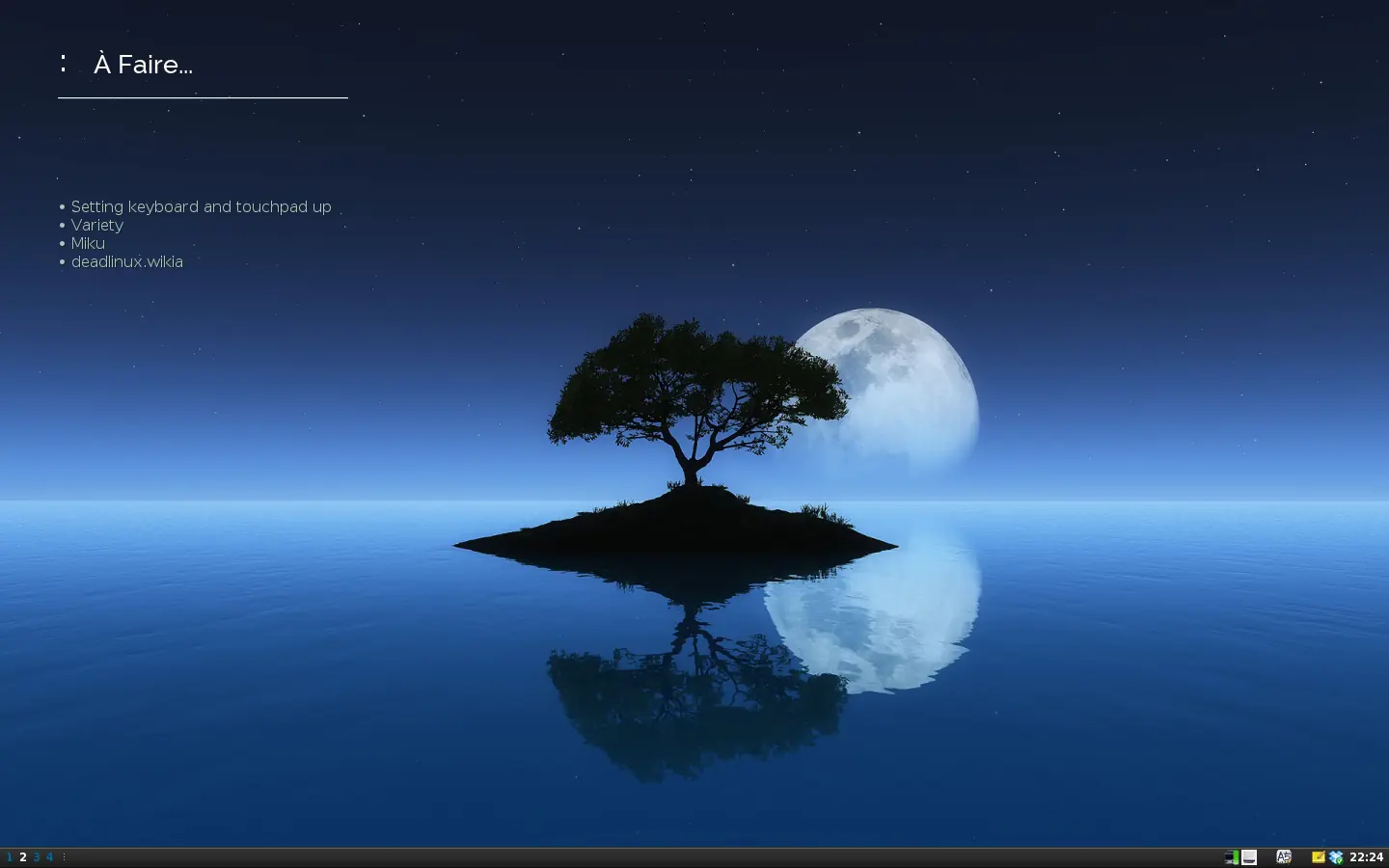Click the empty taskbar window list area

pos(579,856)
